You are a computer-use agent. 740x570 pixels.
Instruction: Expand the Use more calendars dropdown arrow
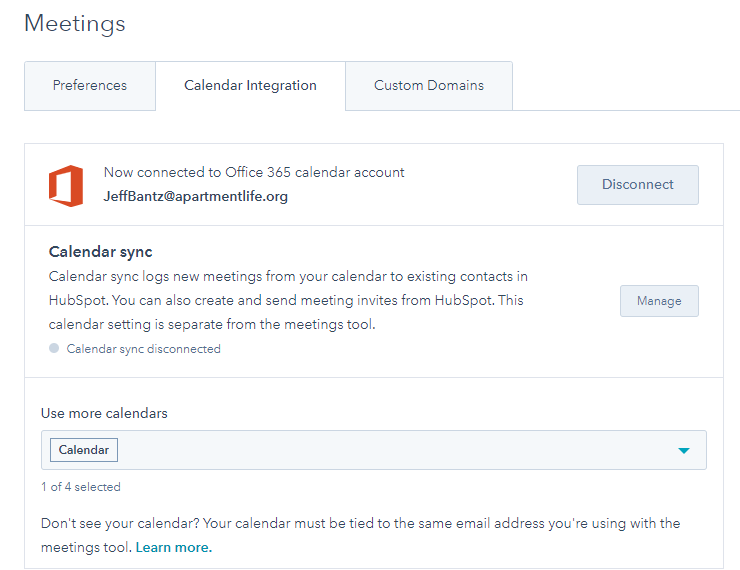click(683, 450)
